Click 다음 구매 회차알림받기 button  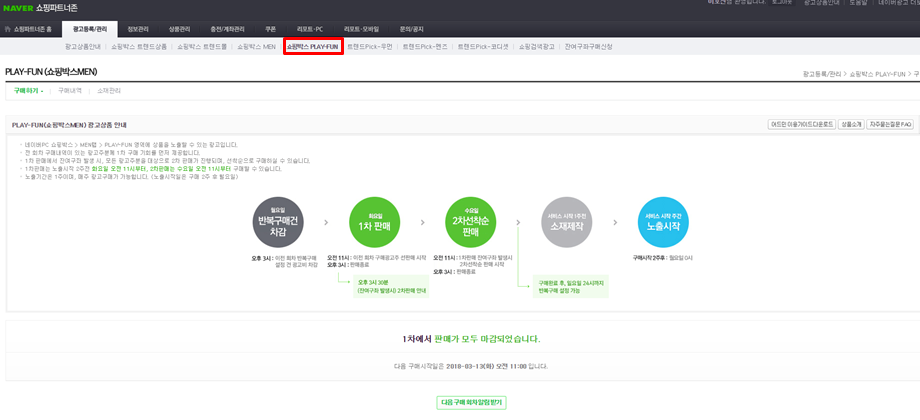472,402
